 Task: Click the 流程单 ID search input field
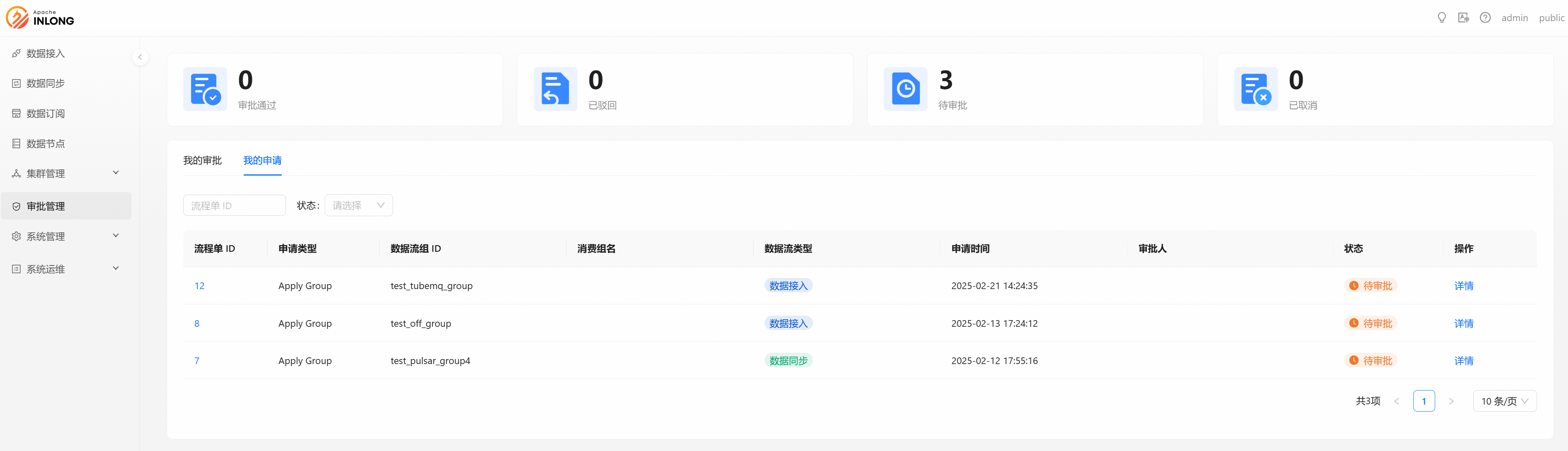click(x=234, y=205)
